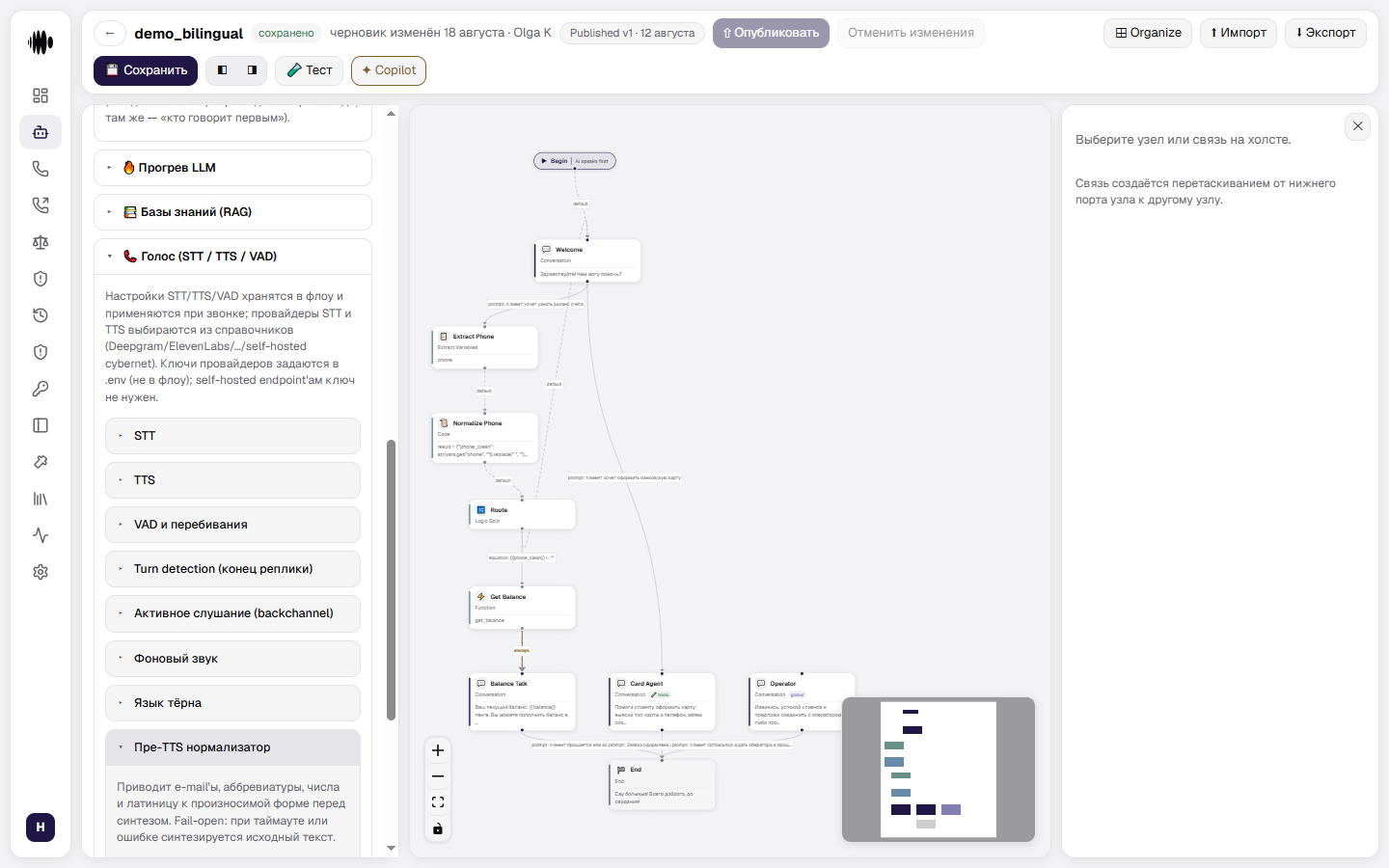
Task: Fit the flow to view
Action: [x=438, y=802]
